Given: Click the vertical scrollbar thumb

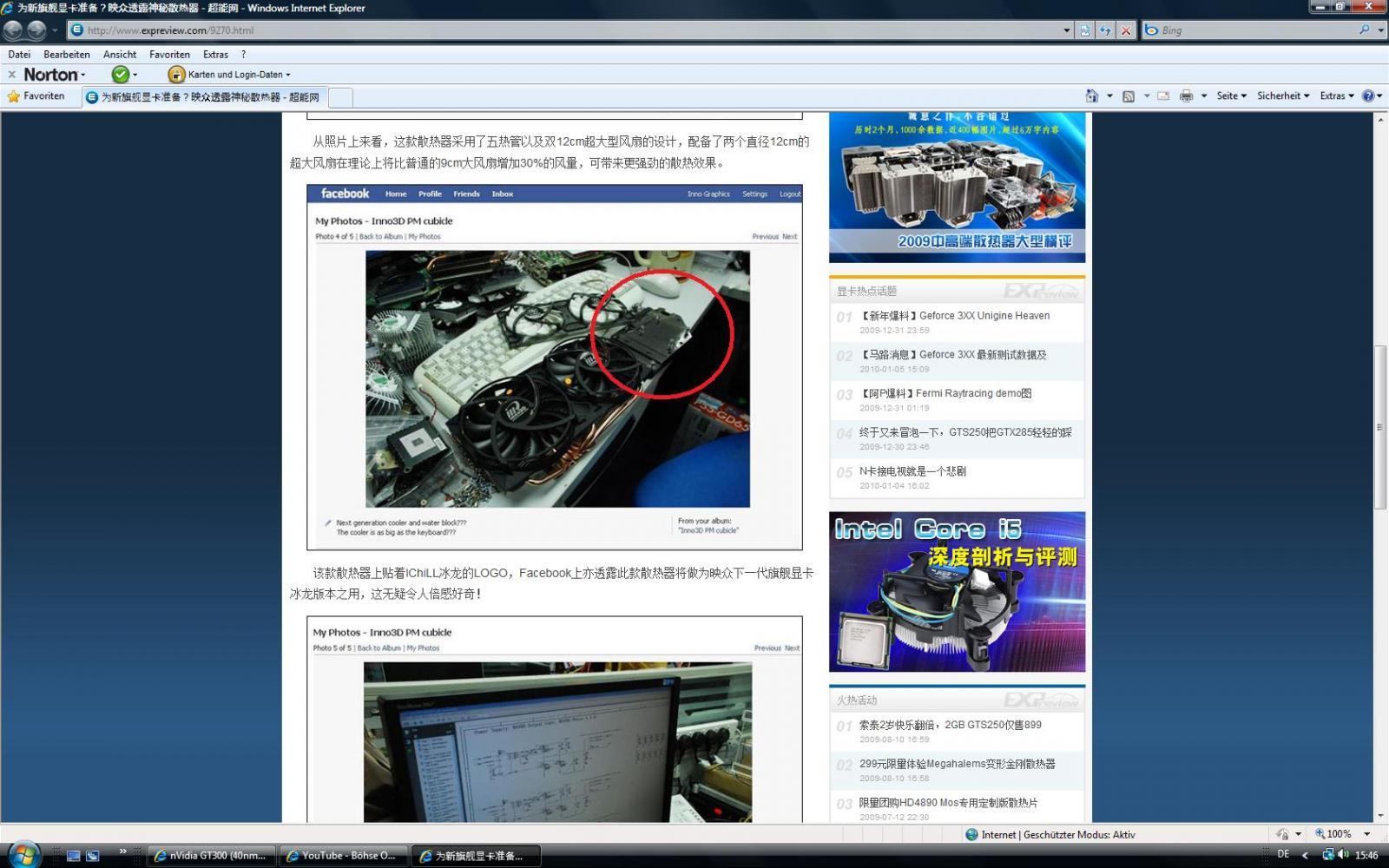Looking at the screenshot, I should click(1380, 427).
